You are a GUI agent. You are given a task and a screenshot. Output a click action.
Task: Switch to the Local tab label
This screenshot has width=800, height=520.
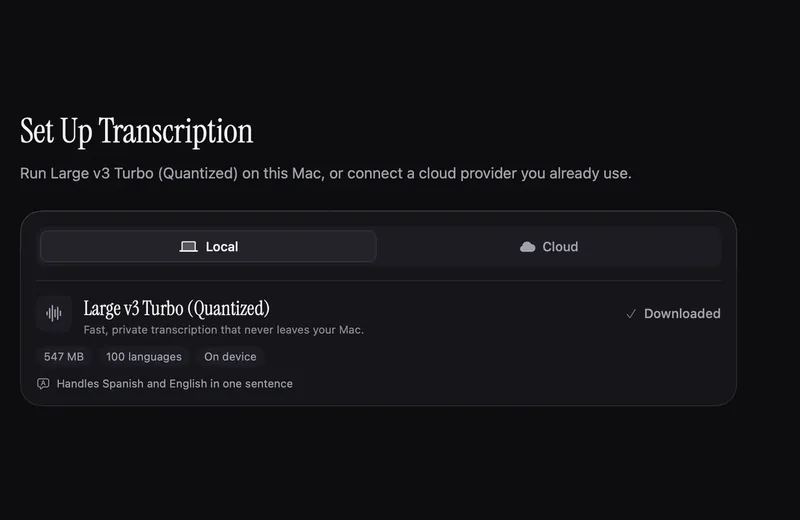click(x=222, y=247)
